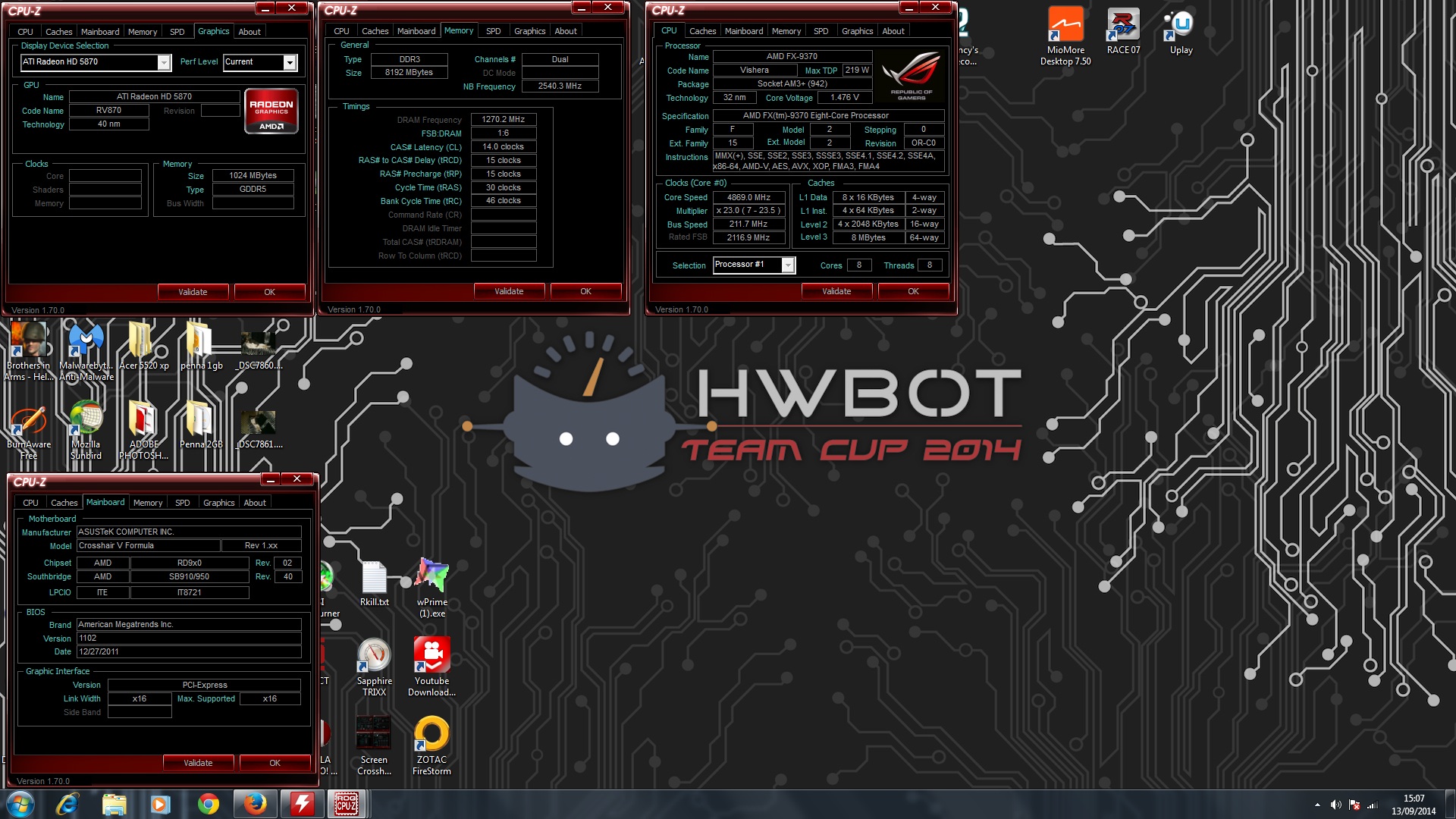Open the _DSC7860 image file
This screenshot has width=1456, height=819.
(x=259, y=349)
